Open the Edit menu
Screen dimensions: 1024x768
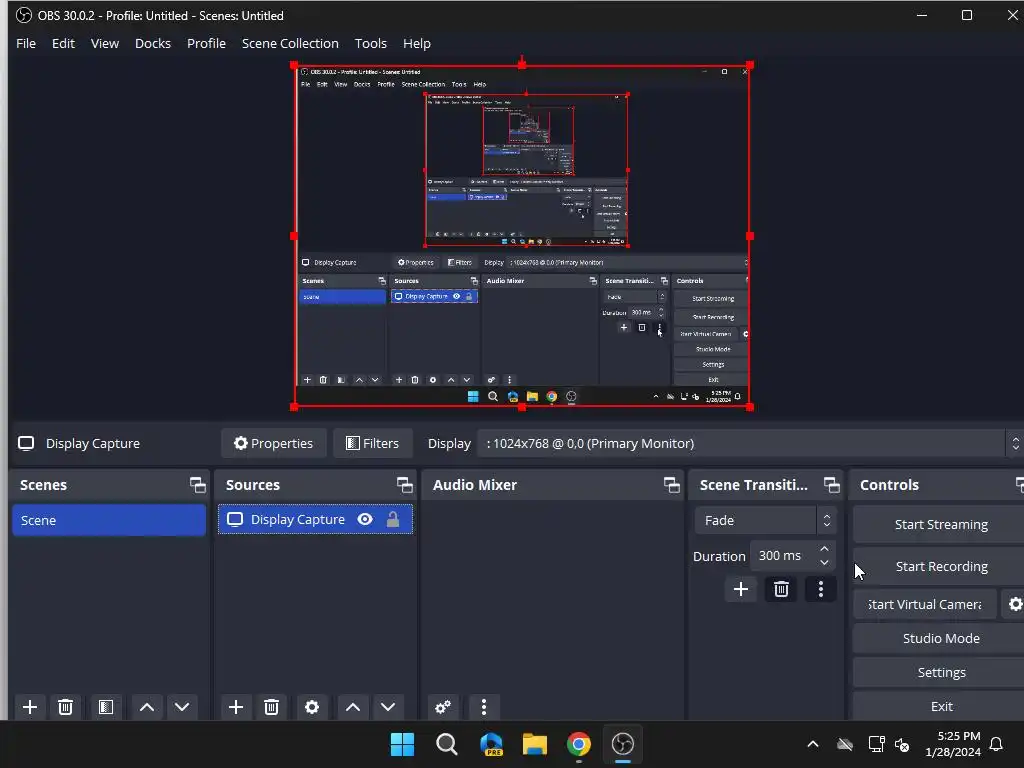(63, 44)
